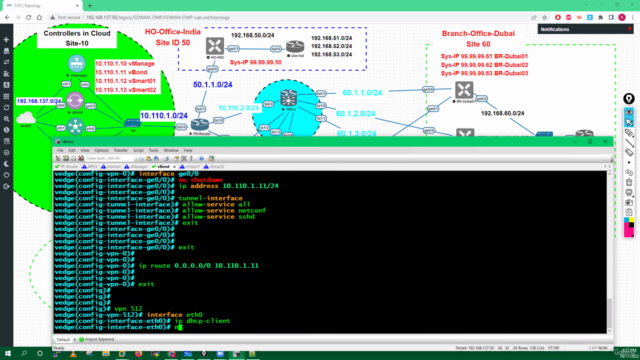This screenshot has width=640, height=360.
Task: Switch to the vSmart2 session tab
Action: [x=214, y=167]
